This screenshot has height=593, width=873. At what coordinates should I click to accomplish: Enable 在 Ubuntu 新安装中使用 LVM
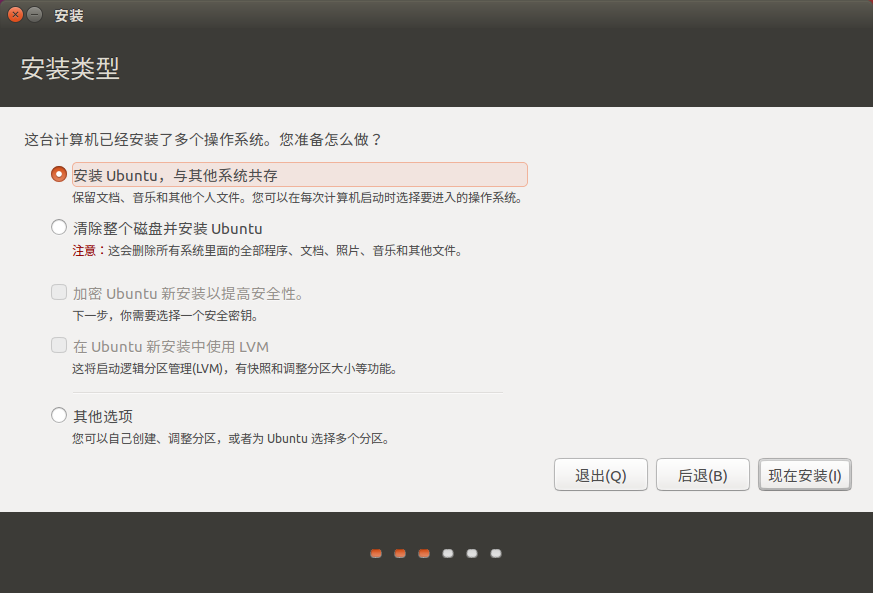[x=58, y=347]
